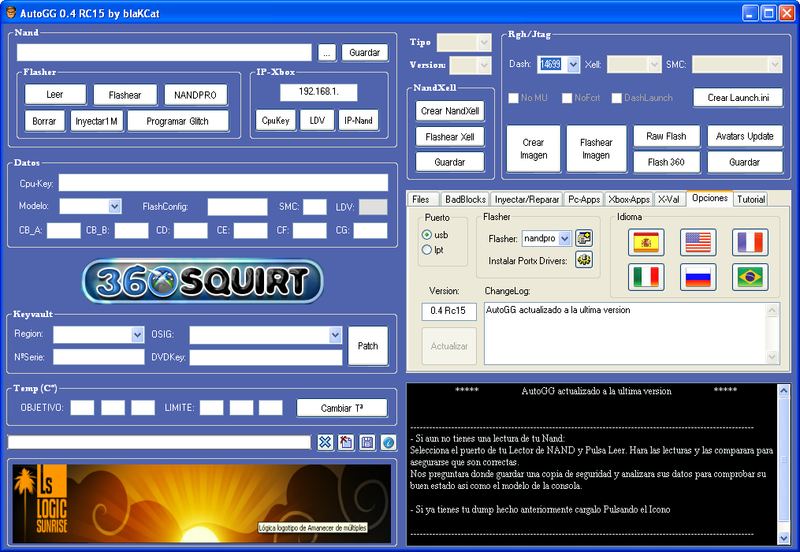Open the Flasher nandpro dropdown
800x552 pixels.
point(564,238)
